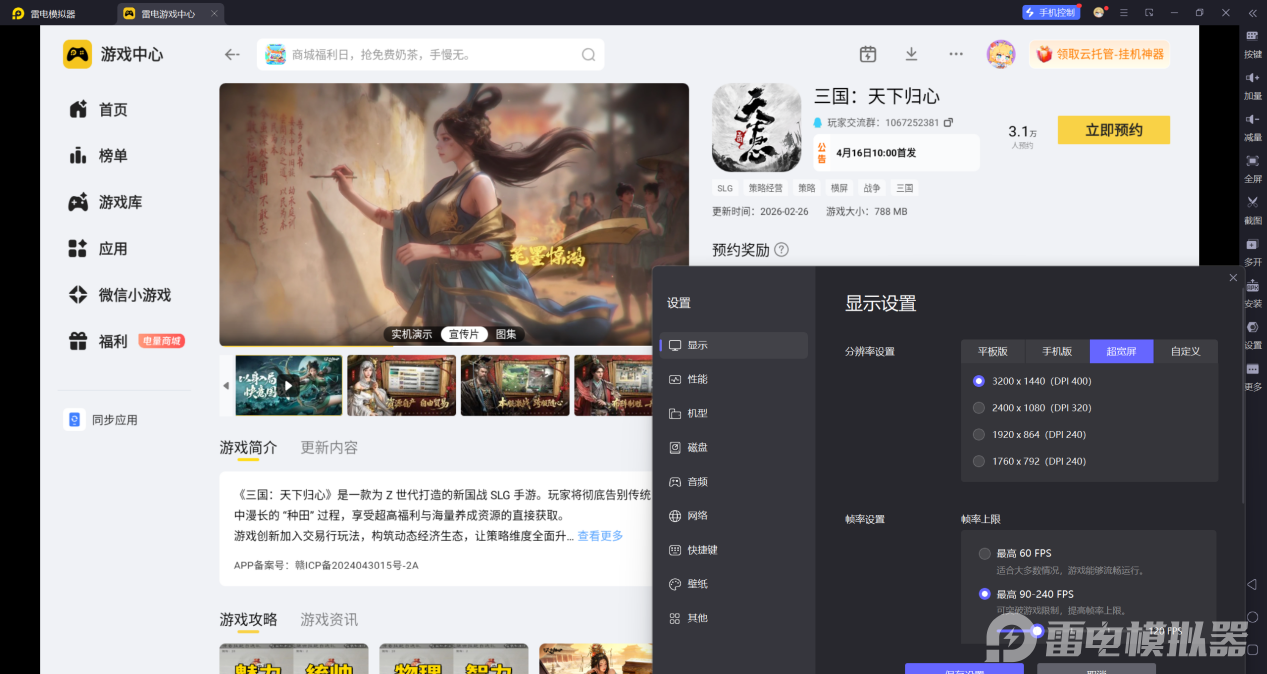Open 显示 display settings category

734,345
